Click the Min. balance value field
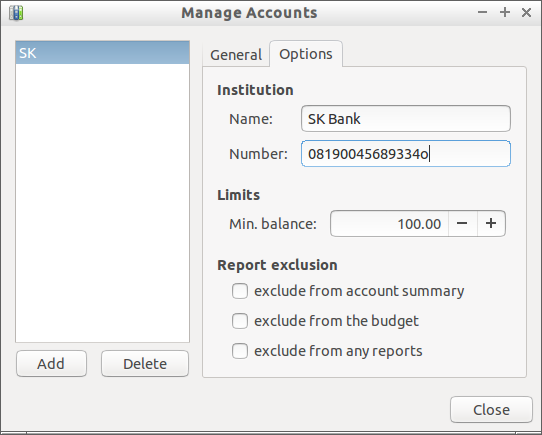The image size is (542, 435). pos(390,223)
